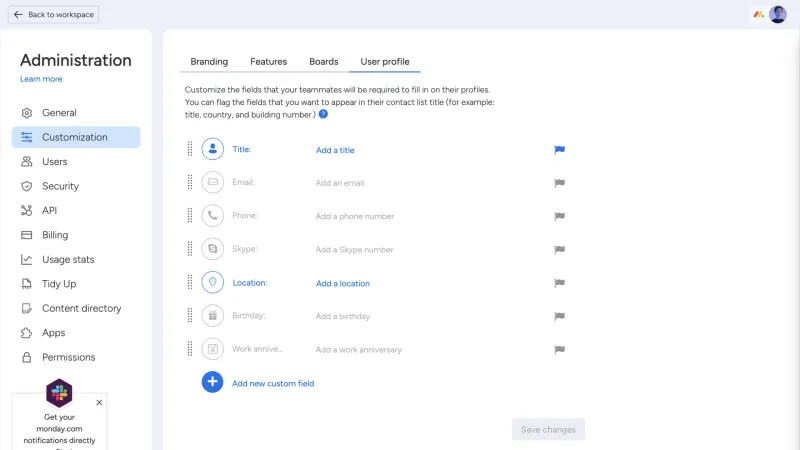Open Billing in the admin sidebar
Screen dimensions: 800x450
pyautogui.click(x=76, y=235)
